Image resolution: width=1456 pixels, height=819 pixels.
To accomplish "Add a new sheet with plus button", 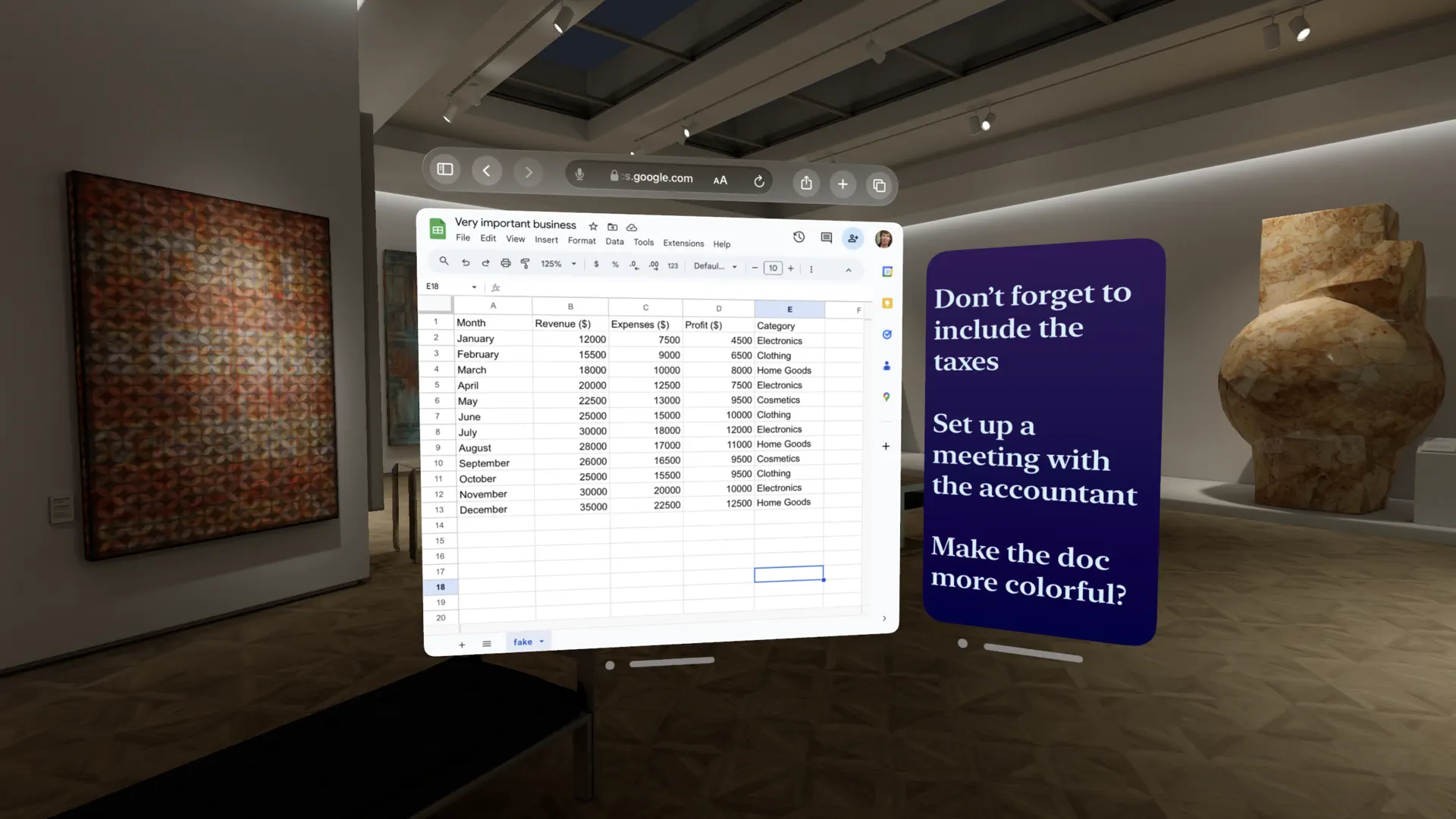I will [461, 645].
